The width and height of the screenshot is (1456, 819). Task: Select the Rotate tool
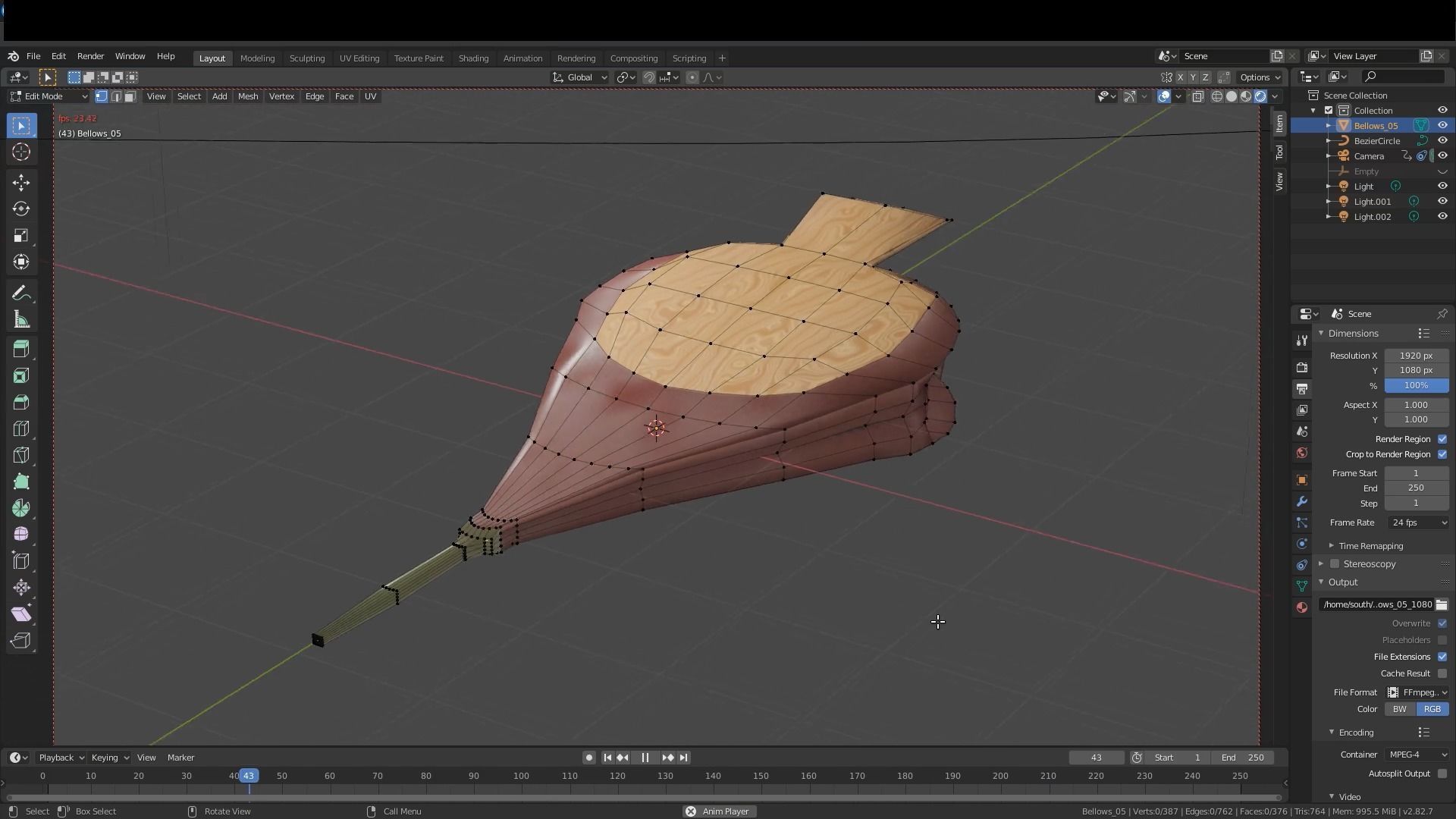[20, 209]
